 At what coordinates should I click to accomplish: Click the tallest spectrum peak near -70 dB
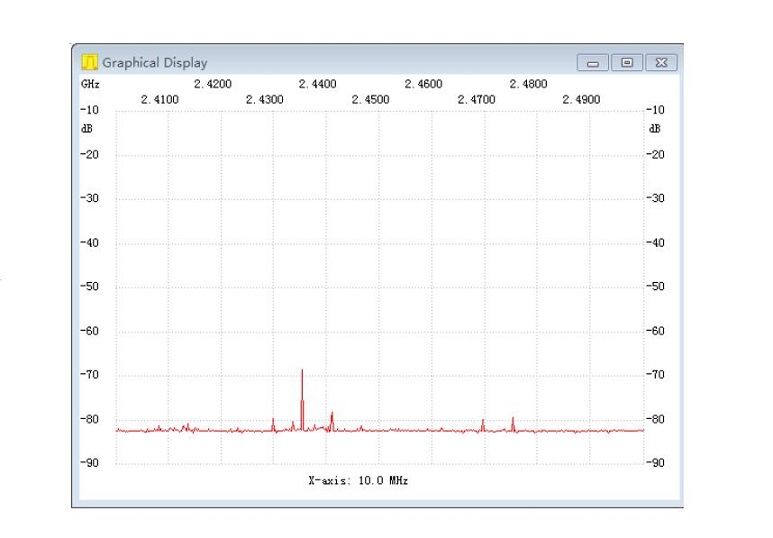click(x=302, y=399)
